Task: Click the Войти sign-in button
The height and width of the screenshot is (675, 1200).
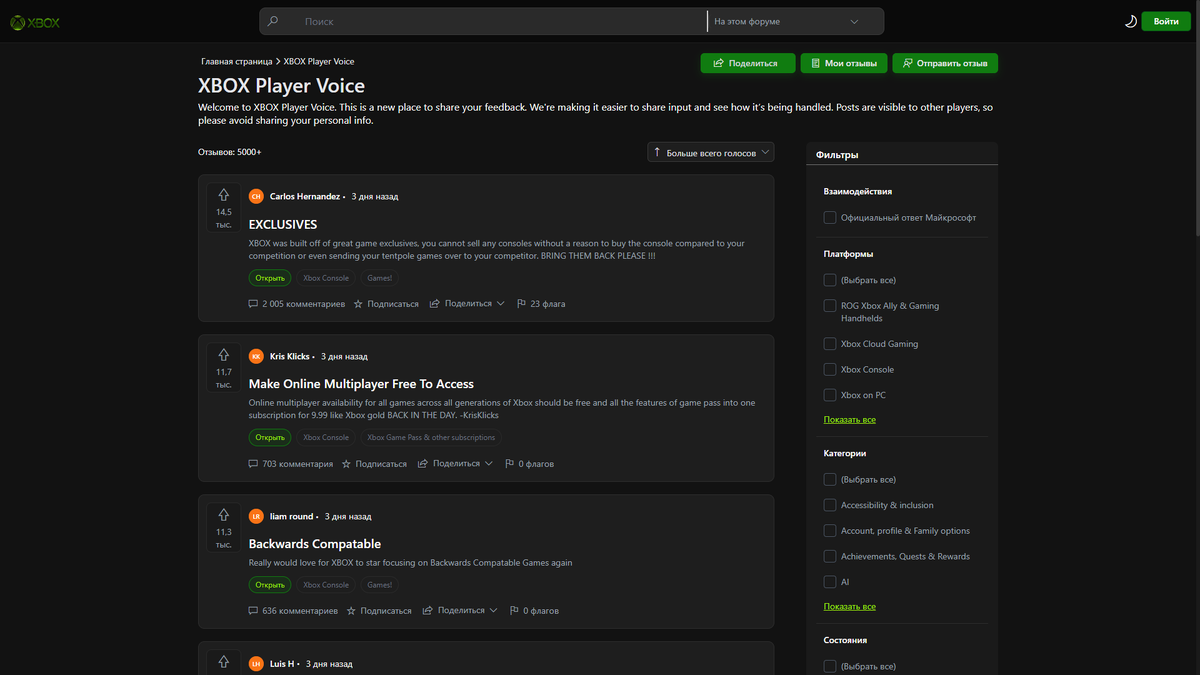Action: tap(1166, 21)
